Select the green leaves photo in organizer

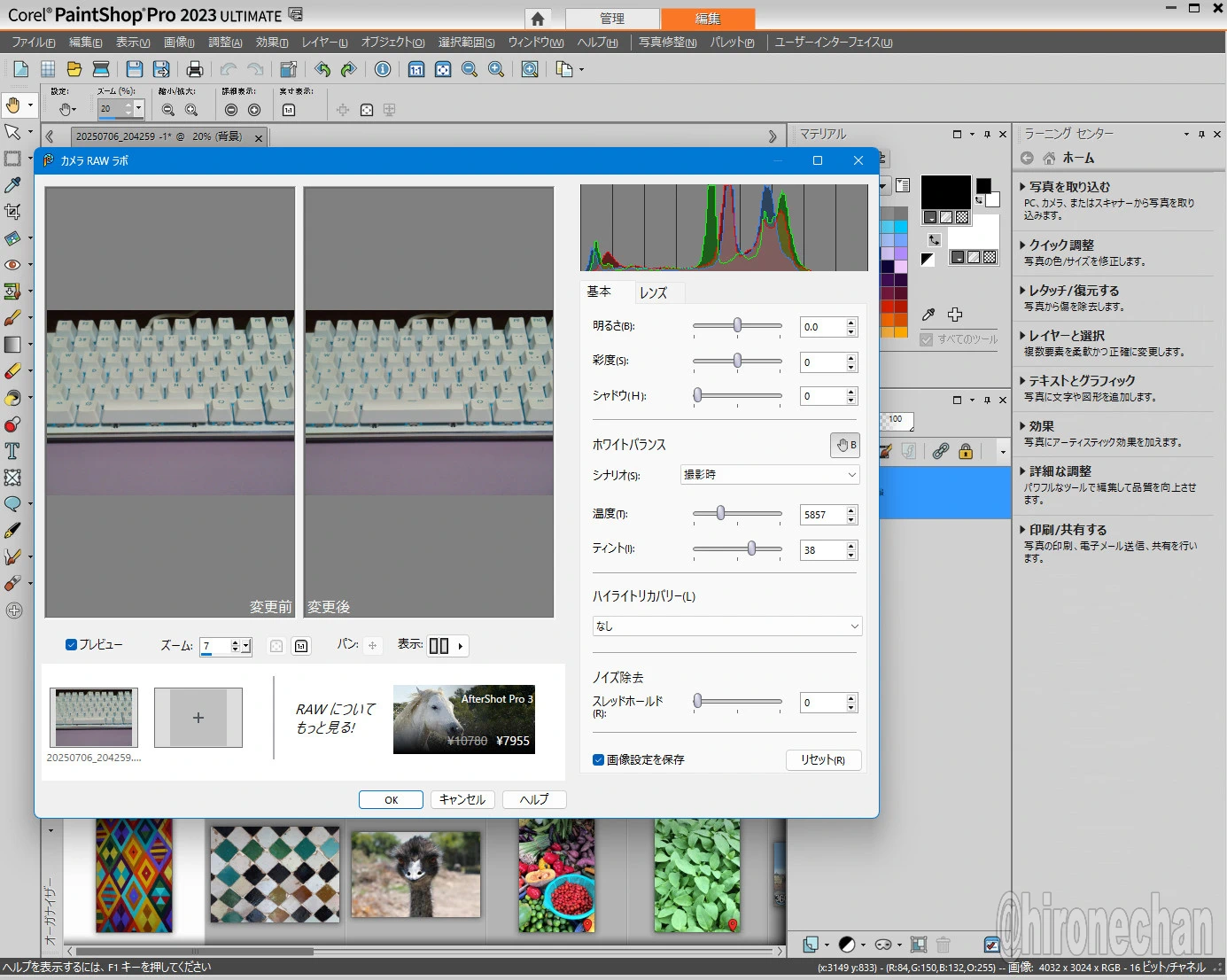[x=696, y=874]
